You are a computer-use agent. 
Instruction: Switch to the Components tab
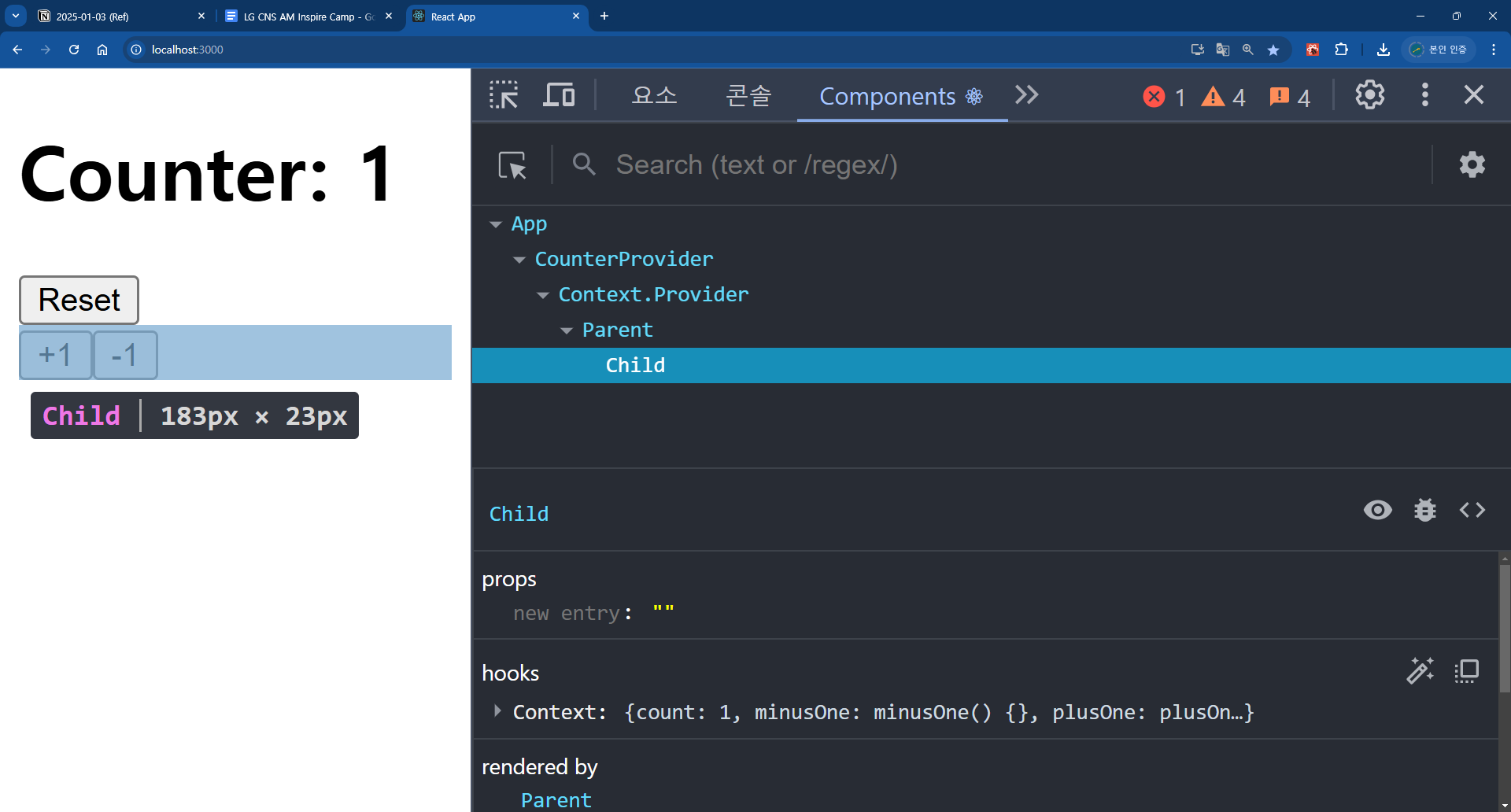click(x=902, y=96)
